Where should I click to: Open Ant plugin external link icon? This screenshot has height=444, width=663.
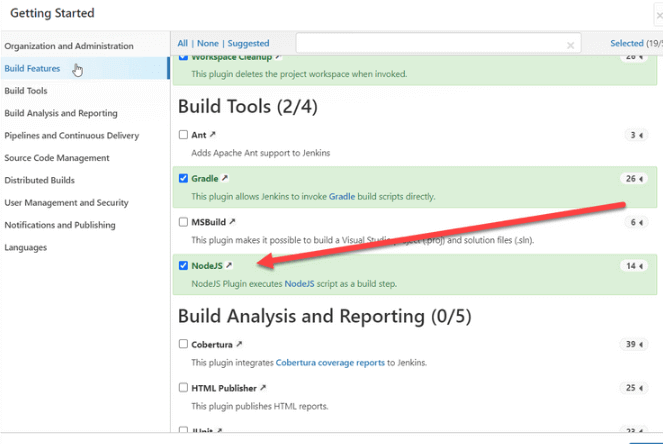pyautogui.click(x=213, y=134)
